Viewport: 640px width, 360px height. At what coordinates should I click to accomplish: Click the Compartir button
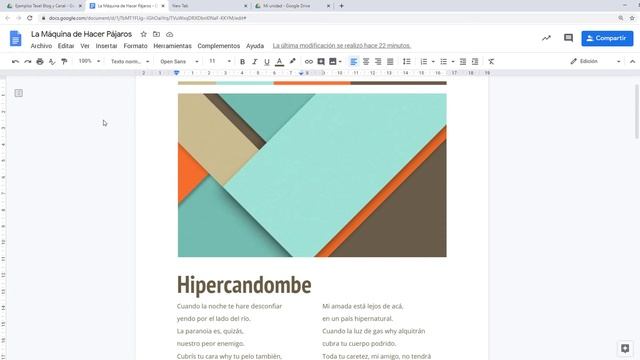click(x=607, y=38)
